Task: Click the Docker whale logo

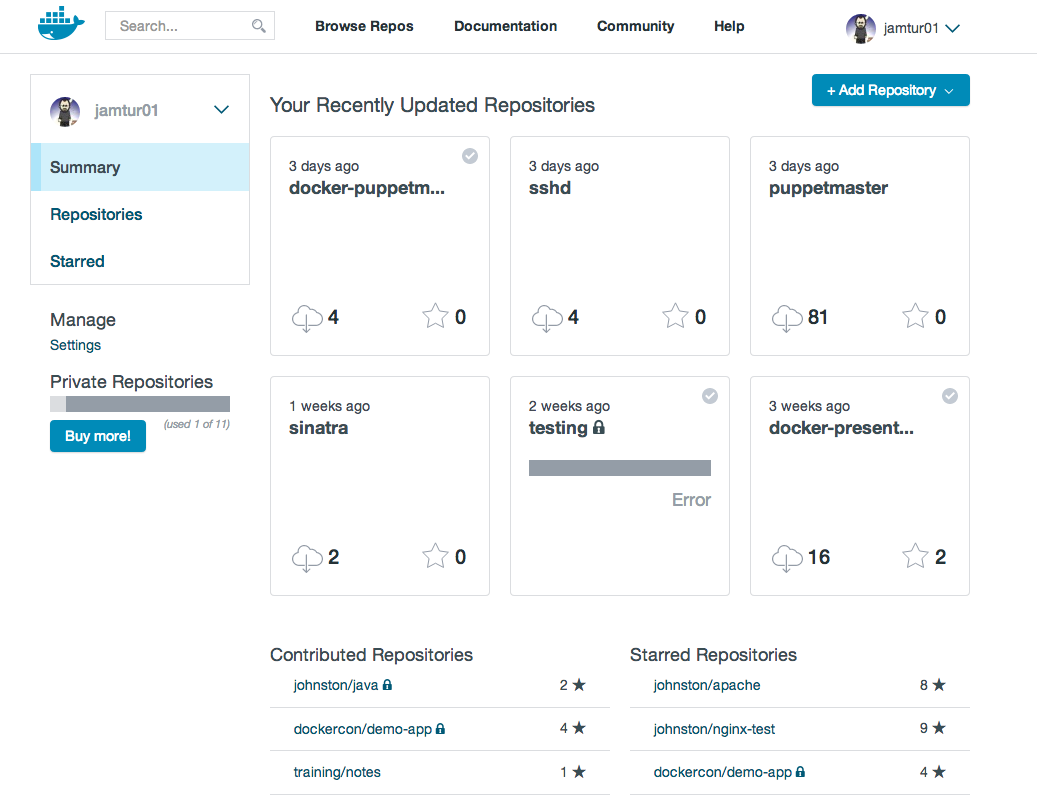Action: tap(62, 24)
